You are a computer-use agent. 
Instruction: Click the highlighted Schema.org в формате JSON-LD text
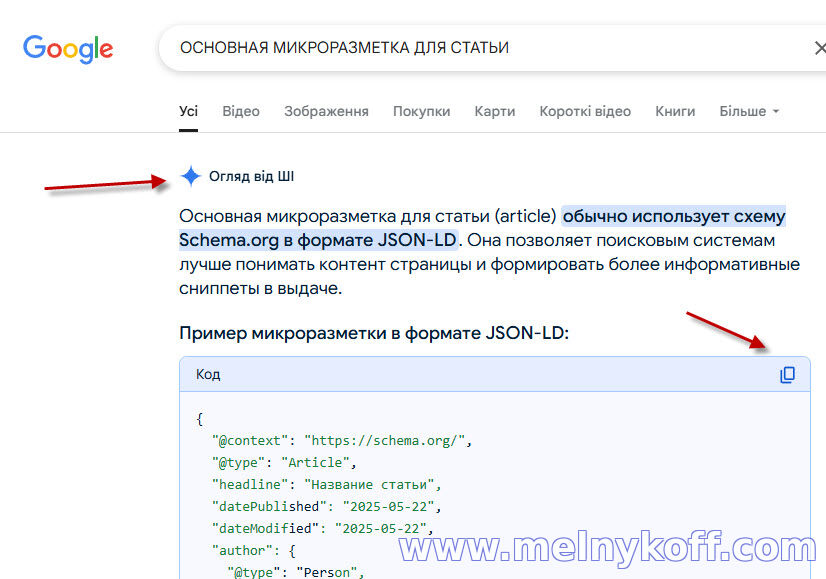click(318, 240)
